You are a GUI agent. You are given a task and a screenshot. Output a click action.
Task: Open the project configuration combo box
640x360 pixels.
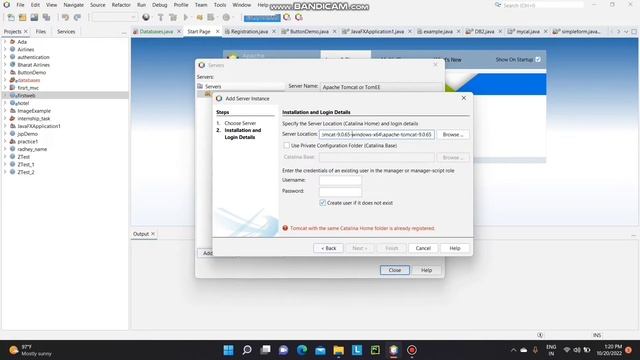point(114,17)
